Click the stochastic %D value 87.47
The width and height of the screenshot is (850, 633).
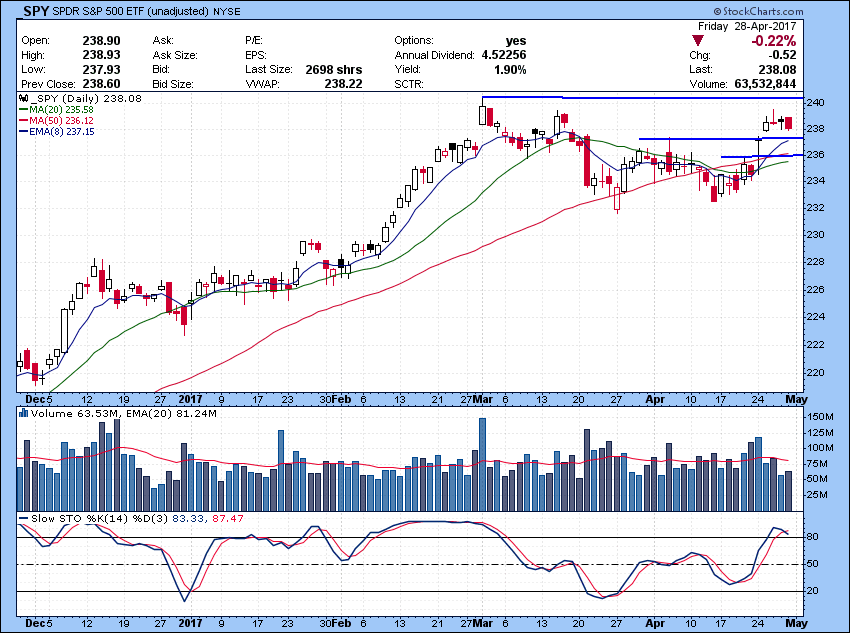coord(228,519)
